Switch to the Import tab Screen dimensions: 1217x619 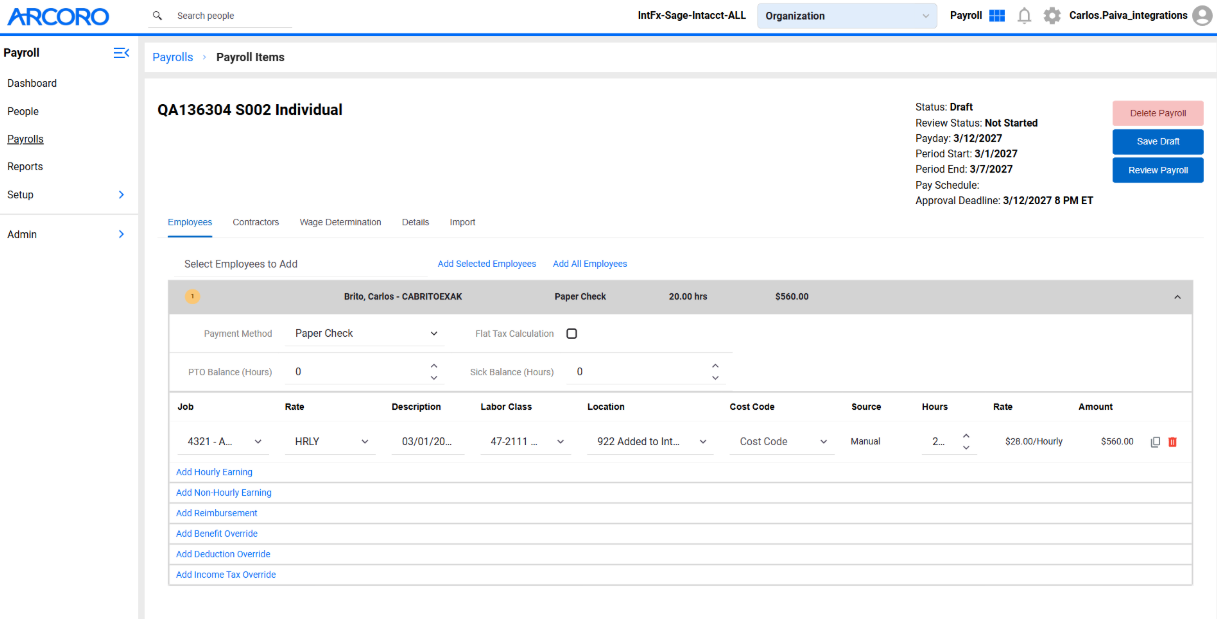[x=462, y=222]
